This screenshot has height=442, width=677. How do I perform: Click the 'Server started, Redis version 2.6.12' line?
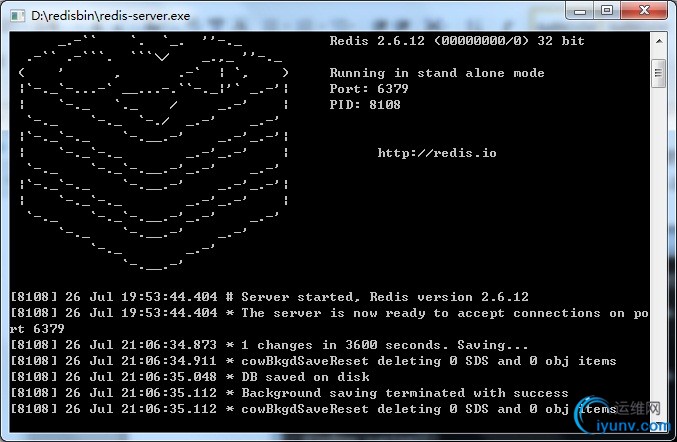[269, 297]
